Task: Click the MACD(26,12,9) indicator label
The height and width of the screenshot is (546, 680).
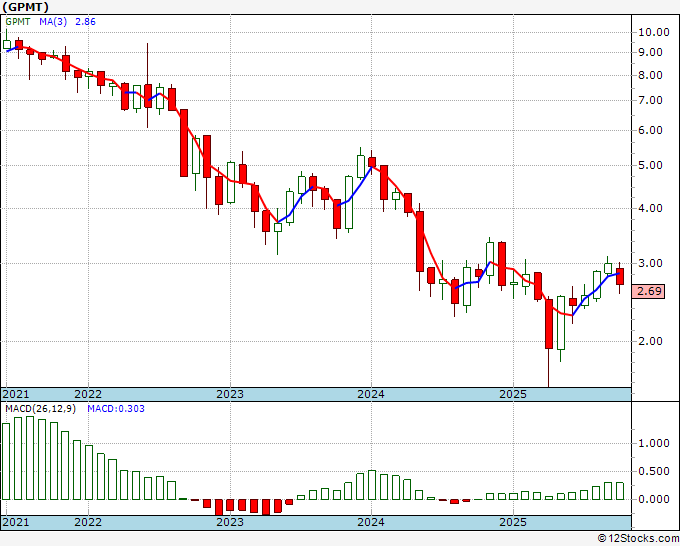Action: tap(40, 409)
